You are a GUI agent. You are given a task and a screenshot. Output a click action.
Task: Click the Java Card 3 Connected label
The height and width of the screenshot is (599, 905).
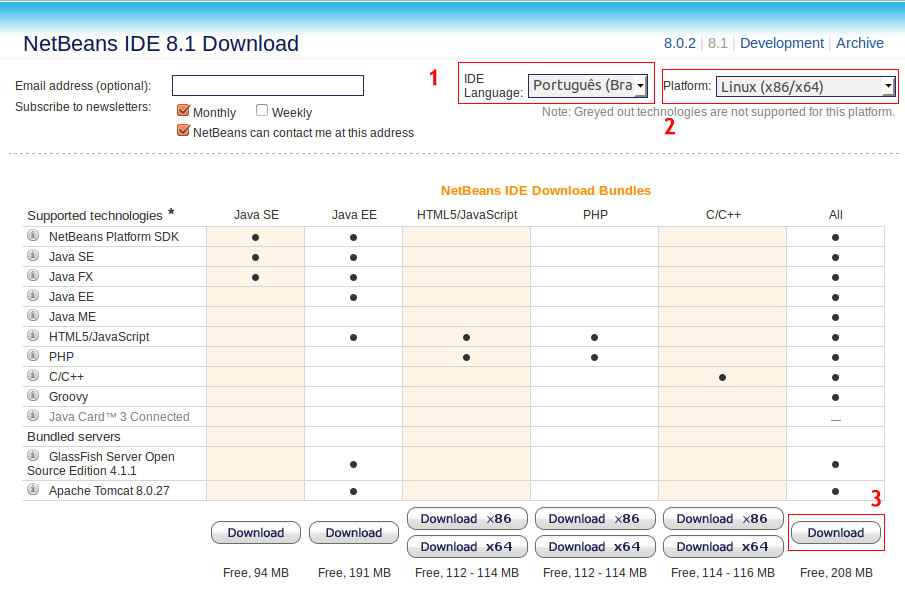119,417
